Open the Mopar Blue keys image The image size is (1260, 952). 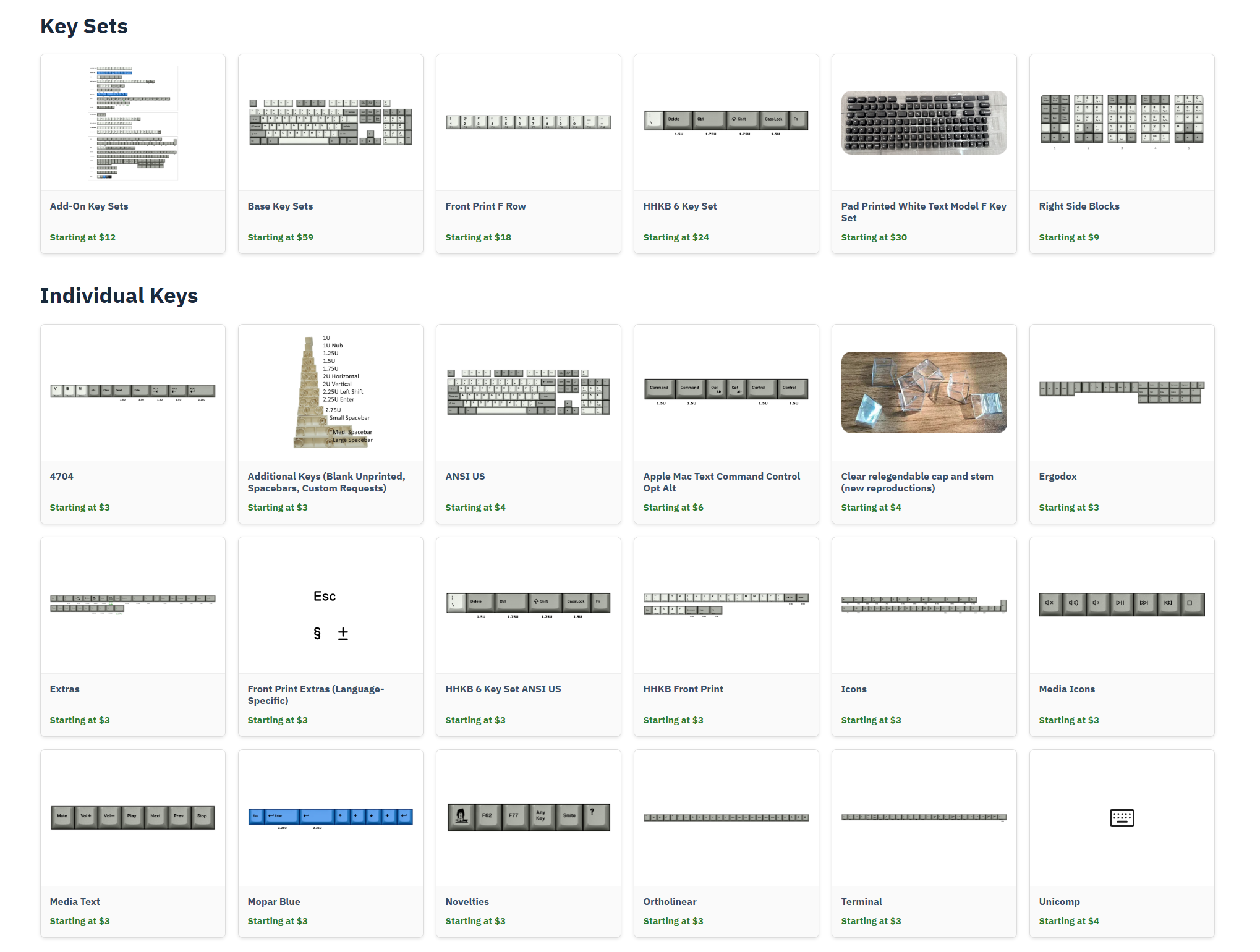point(331,818)
